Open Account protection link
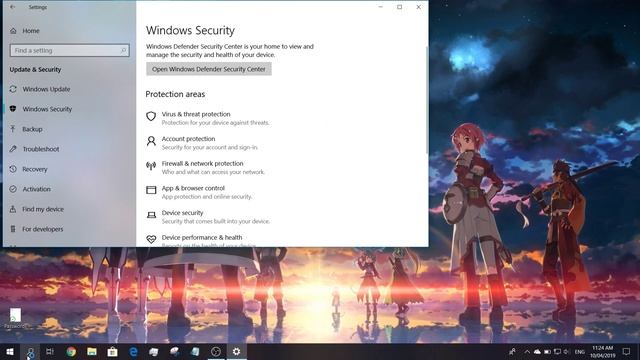 (188, 139)
